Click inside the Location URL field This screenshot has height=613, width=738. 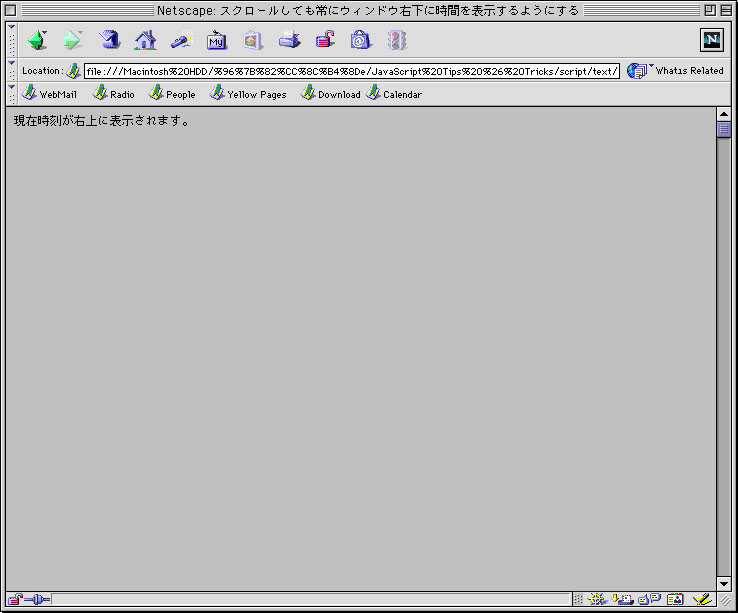coord(352,71)
